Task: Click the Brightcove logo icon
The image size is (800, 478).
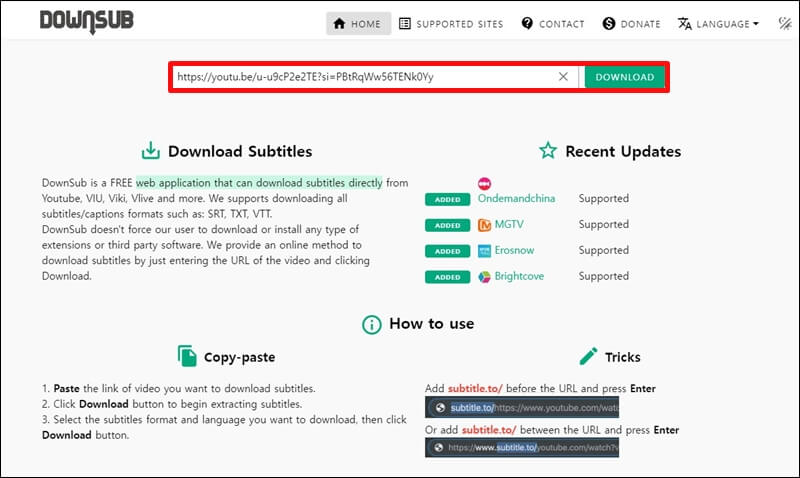Action: pos(484,277)
